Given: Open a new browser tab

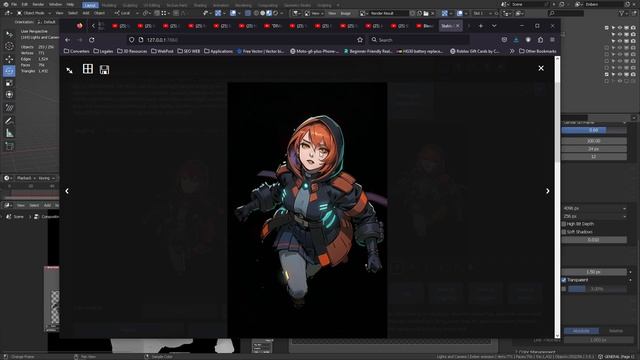Looking at the screenshot, I should point(481,26).
